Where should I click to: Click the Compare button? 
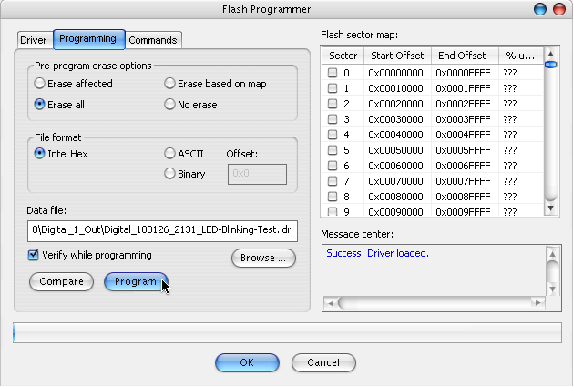click(61, 282)
